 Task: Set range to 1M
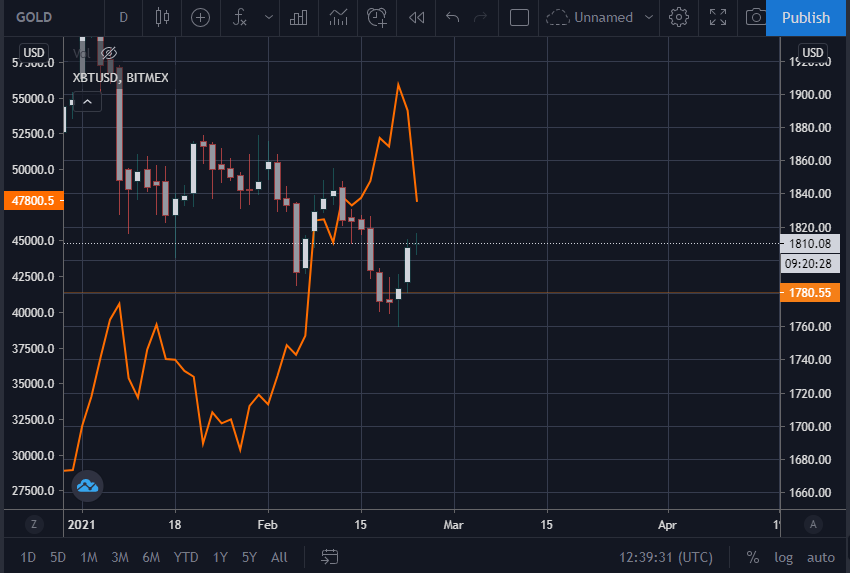[89, 557]
